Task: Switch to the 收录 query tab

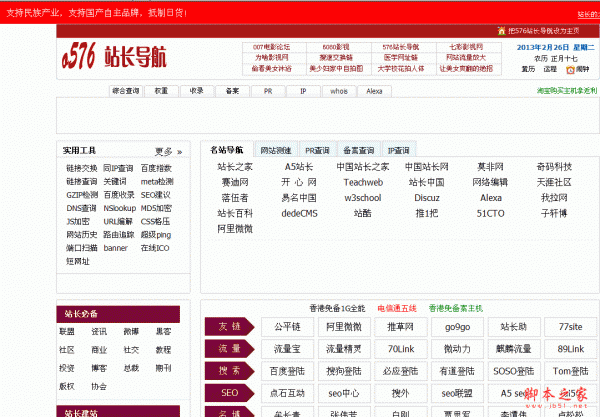Action: coord(197,91)
